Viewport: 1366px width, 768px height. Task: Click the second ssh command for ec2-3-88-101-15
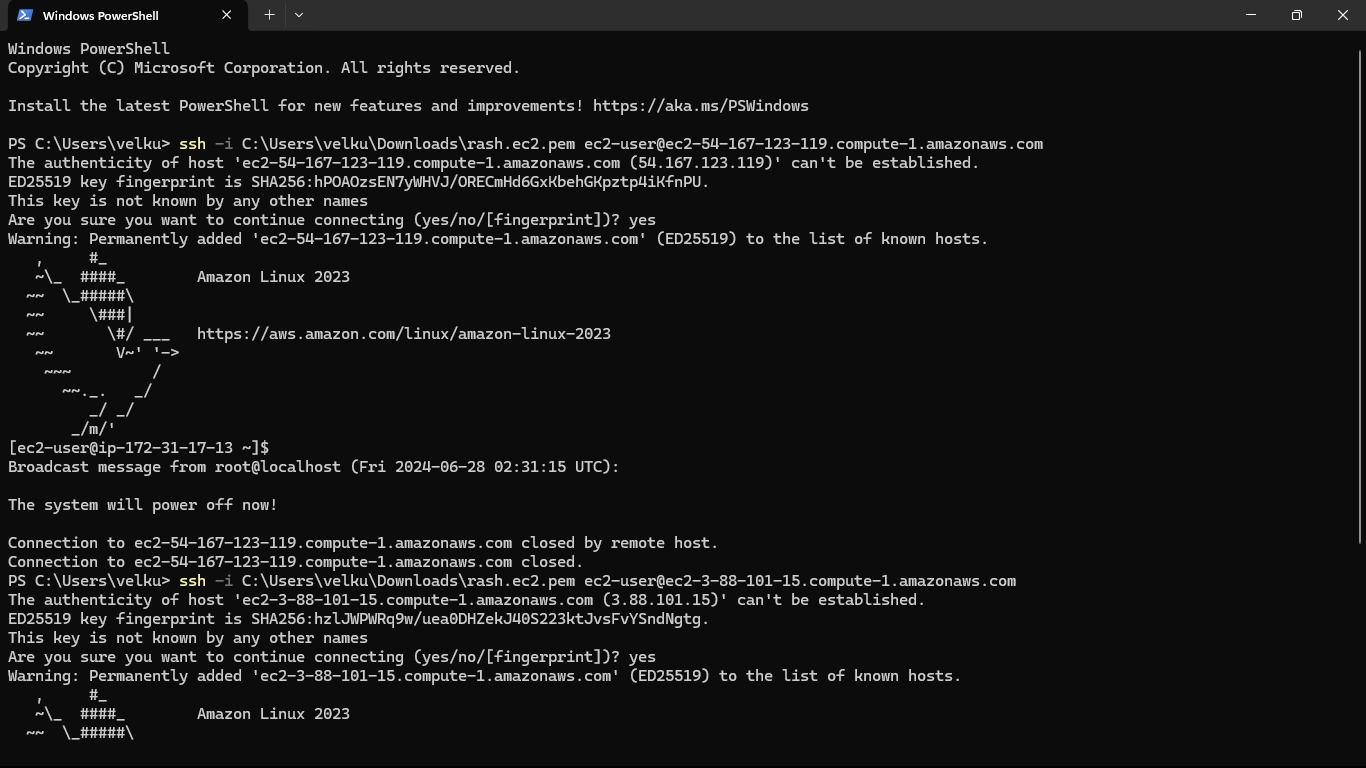597,581
